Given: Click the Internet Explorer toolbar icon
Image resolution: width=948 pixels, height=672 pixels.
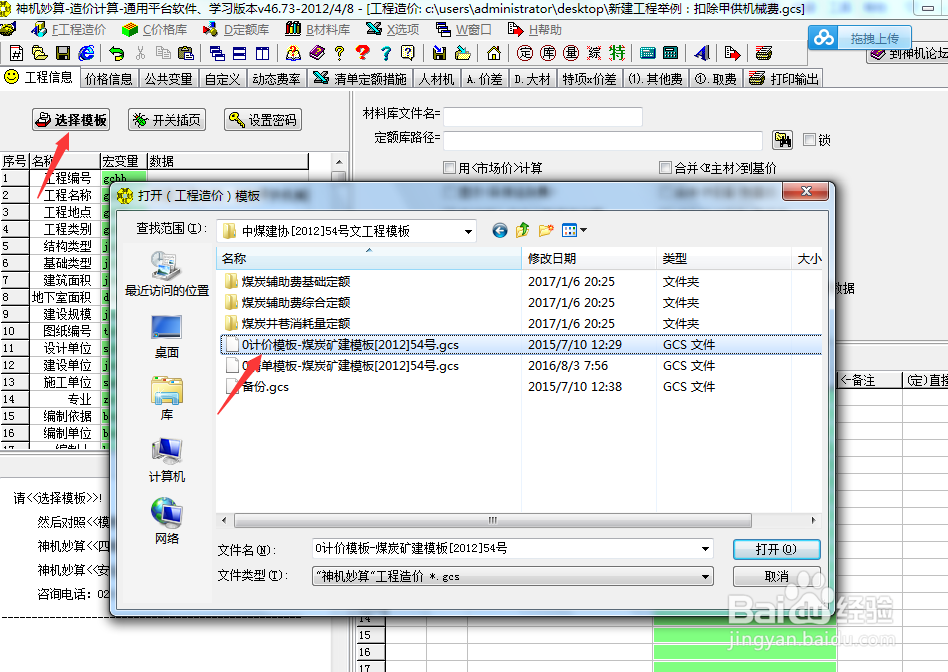Looking at the screenshot, I should pos(86,53).
